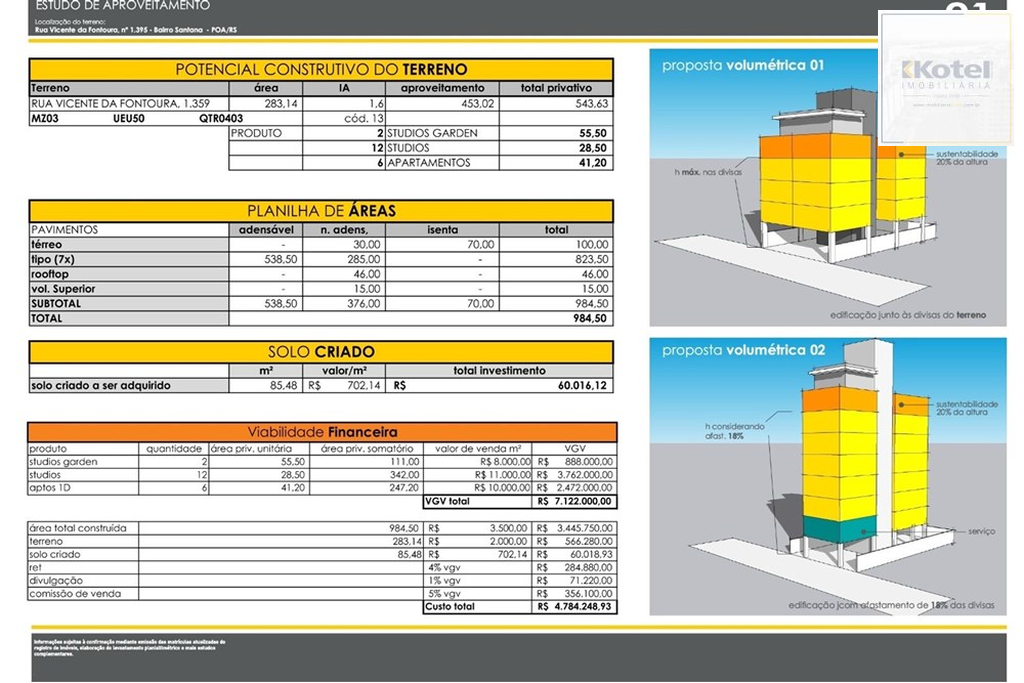1024x683 pixels.
Task: Select the footer disclaimer text
Action: click(x=129, y=648)
